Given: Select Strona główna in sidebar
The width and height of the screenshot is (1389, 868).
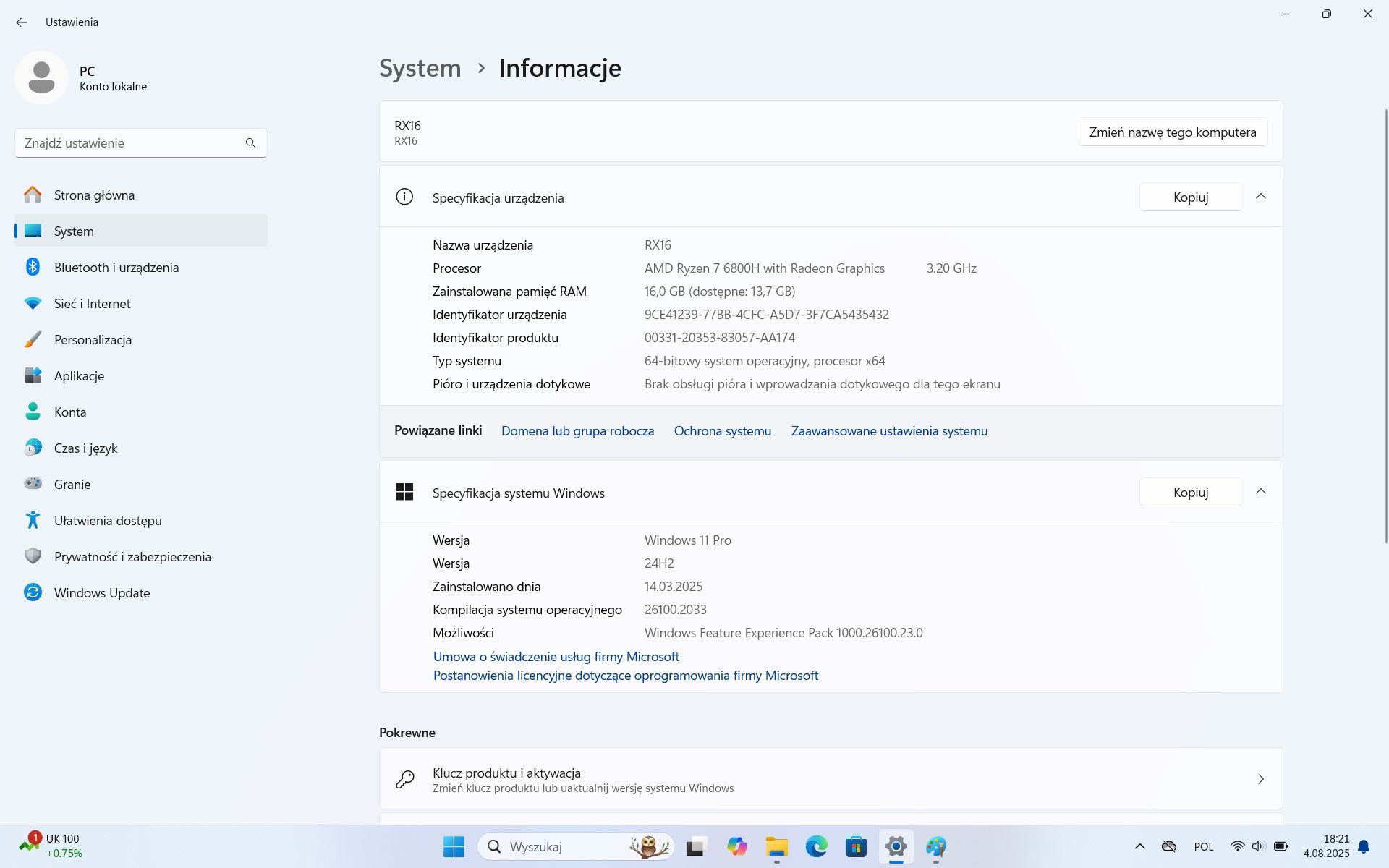Looking at the screenshot, I should tap(141, 195).
